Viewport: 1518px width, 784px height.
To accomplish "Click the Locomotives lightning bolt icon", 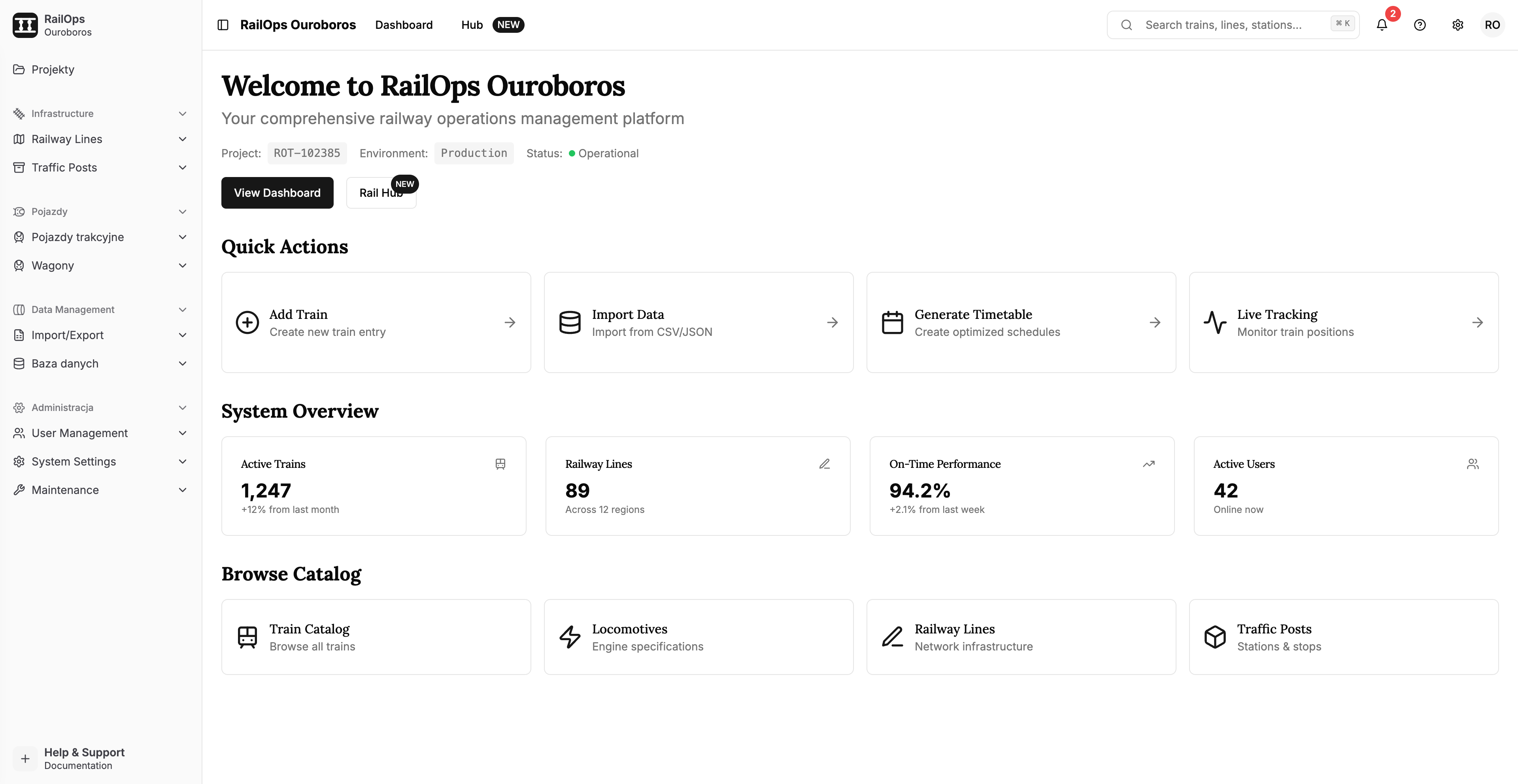I will pyautogui.click(x=570, y=637).
